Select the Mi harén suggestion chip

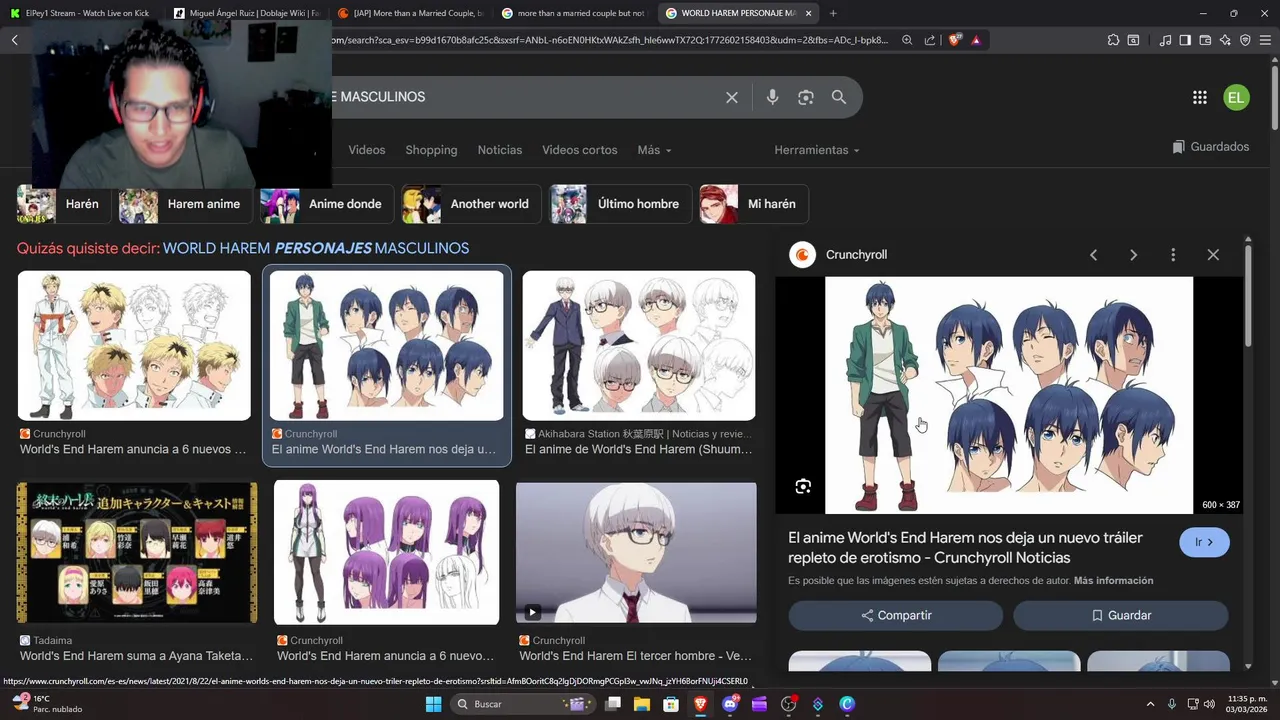[754, 204]
